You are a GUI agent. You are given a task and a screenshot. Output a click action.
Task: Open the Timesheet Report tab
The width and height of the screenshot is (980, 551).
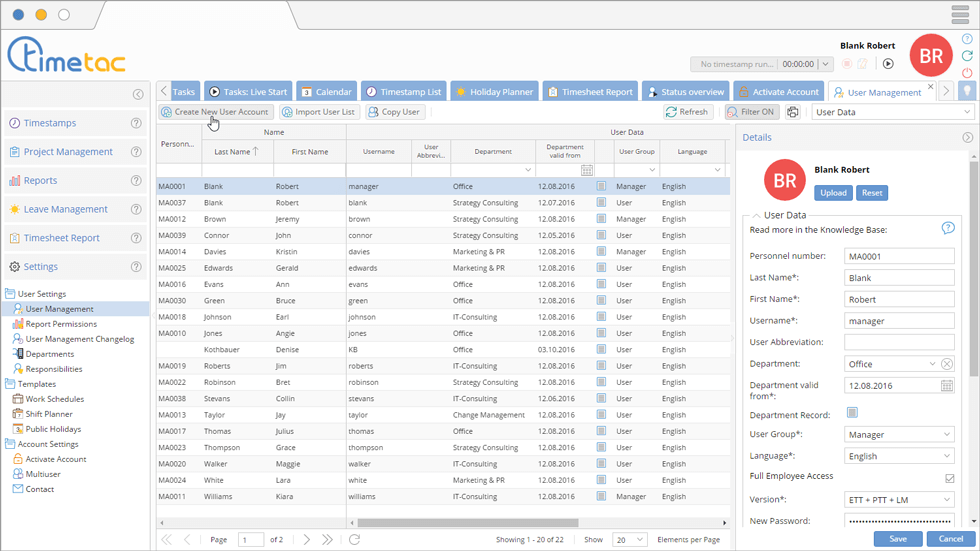point(590,92)
